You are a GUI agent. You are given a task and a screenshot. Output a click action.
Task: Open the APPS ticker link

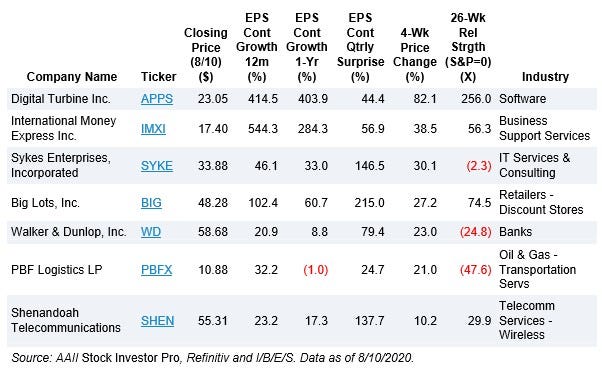click(157, 99)
